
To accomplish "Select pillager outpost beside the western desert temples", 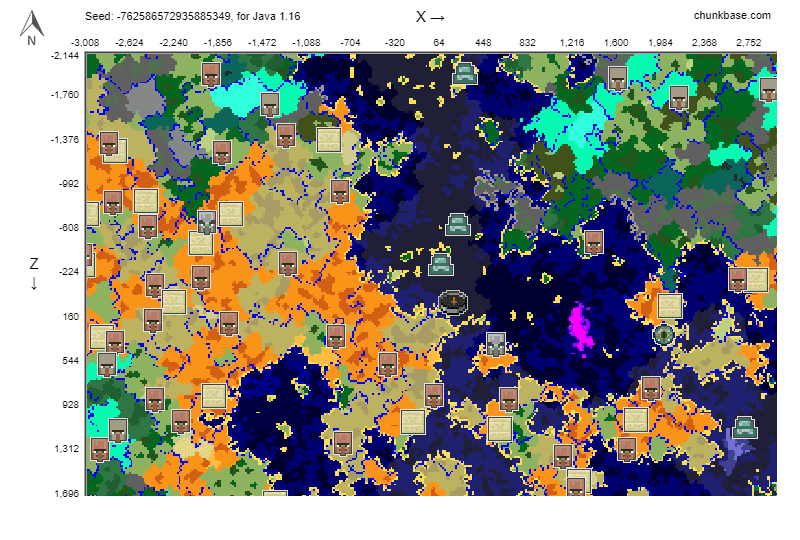I will pyautogui.click(x=207, y=223).
